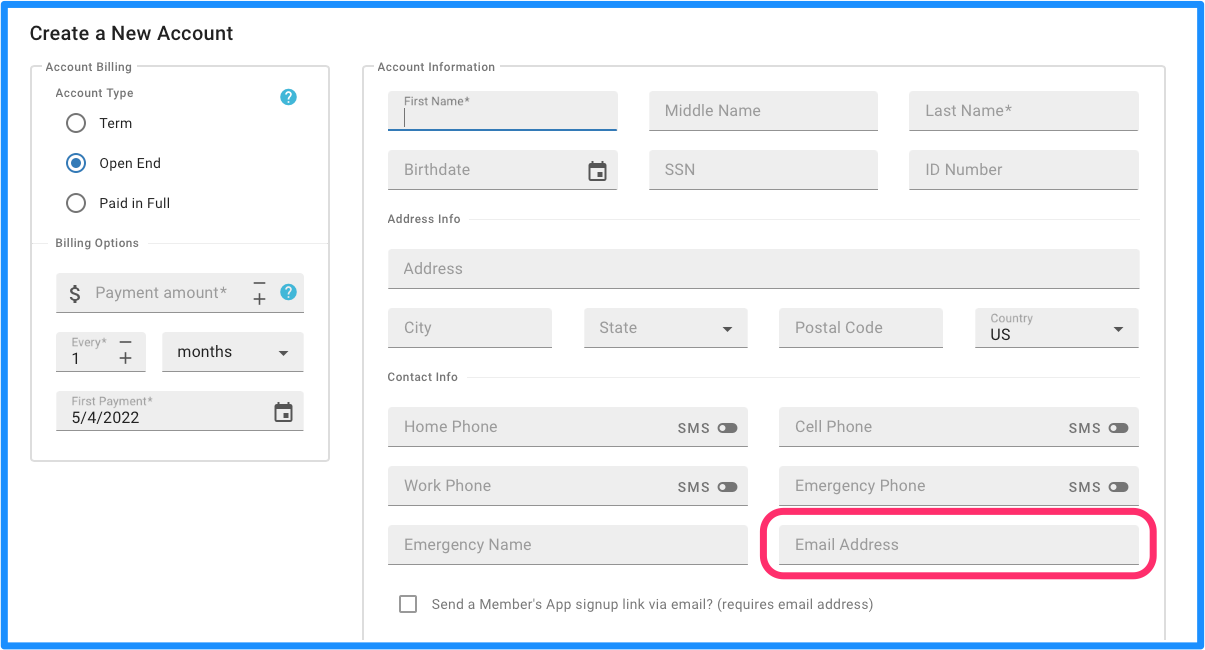Open the Account Type help tooltip

[x=288, y=97]
